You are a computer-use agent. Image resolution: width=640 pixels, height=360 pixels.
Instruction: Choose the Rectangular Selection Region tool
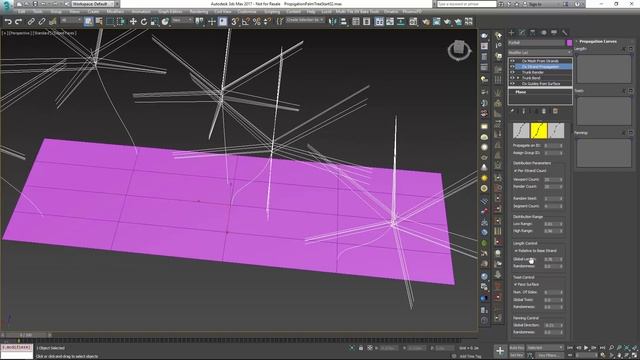110,22
